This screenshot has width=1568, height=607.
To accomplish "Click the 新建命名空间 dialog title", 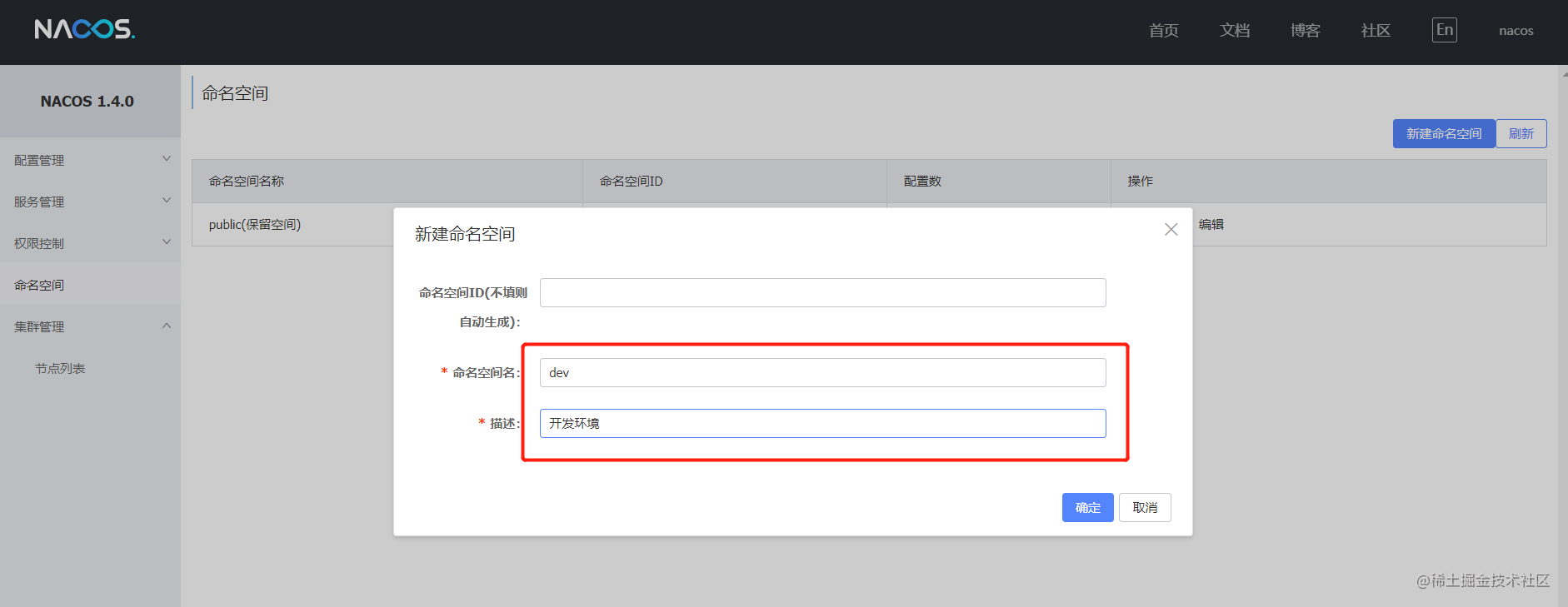I will [x=465, y=234].
